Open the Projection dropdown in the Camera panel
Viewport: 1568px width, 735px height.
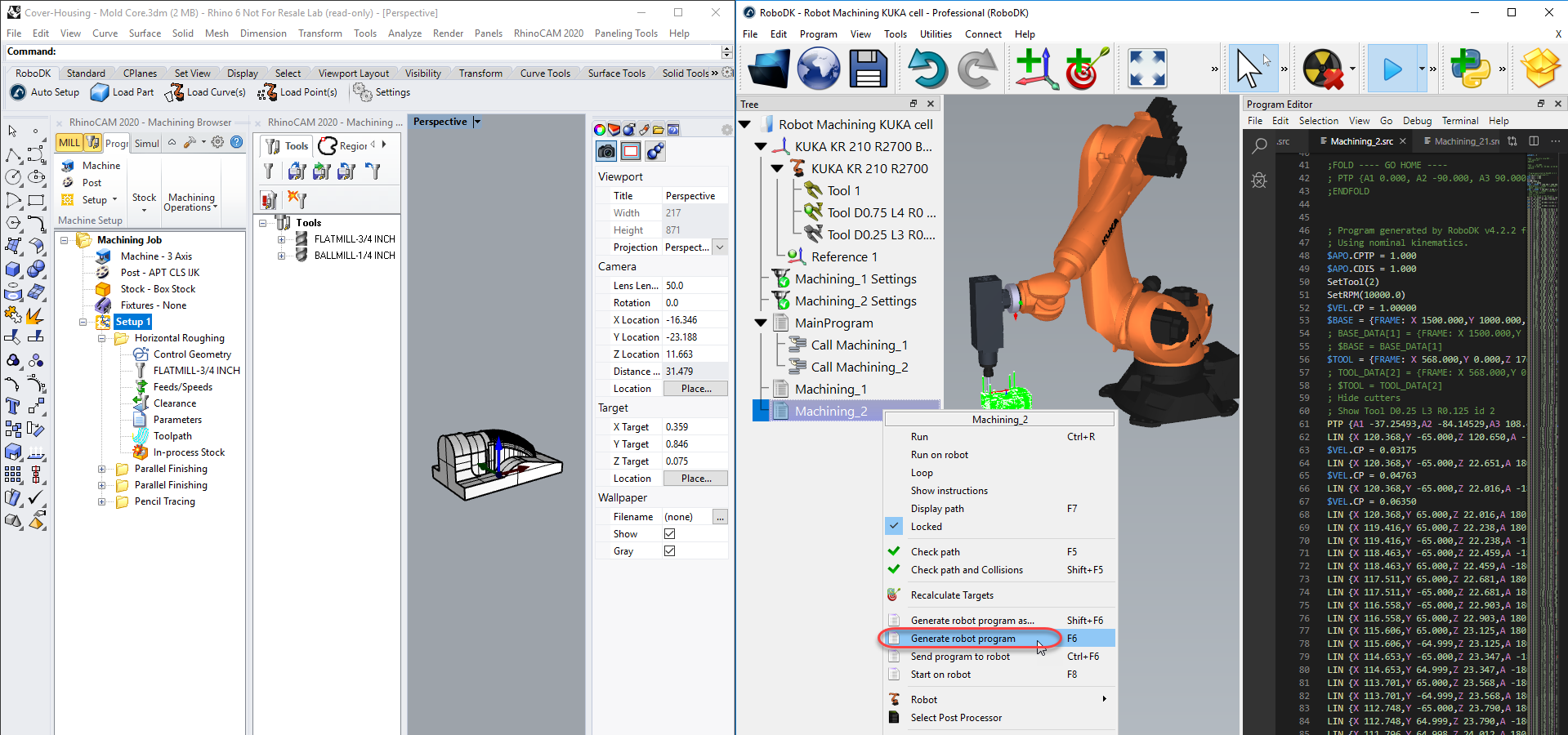click(x=719, y=247)
